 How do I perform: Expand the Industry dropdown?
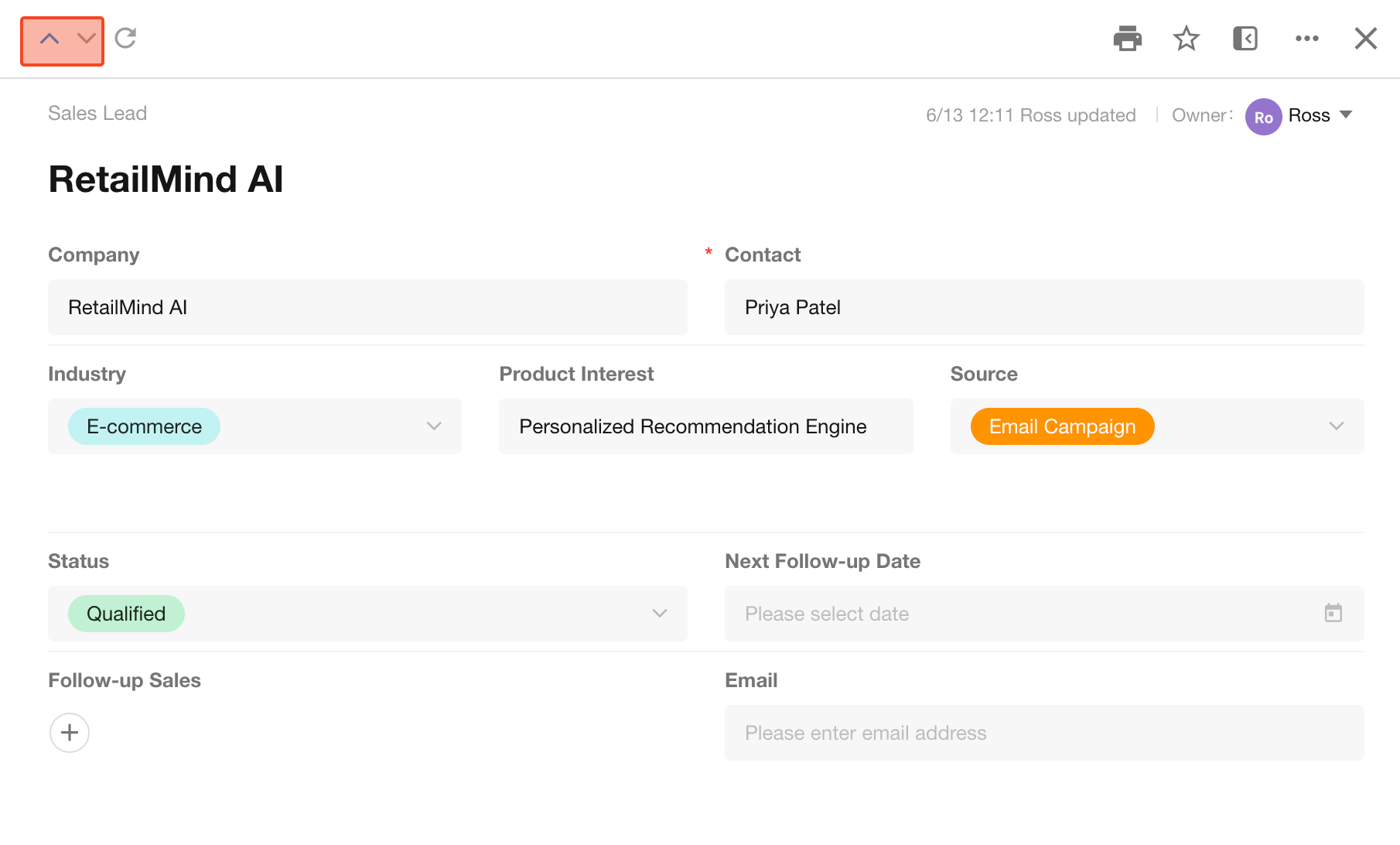(434, 426)
